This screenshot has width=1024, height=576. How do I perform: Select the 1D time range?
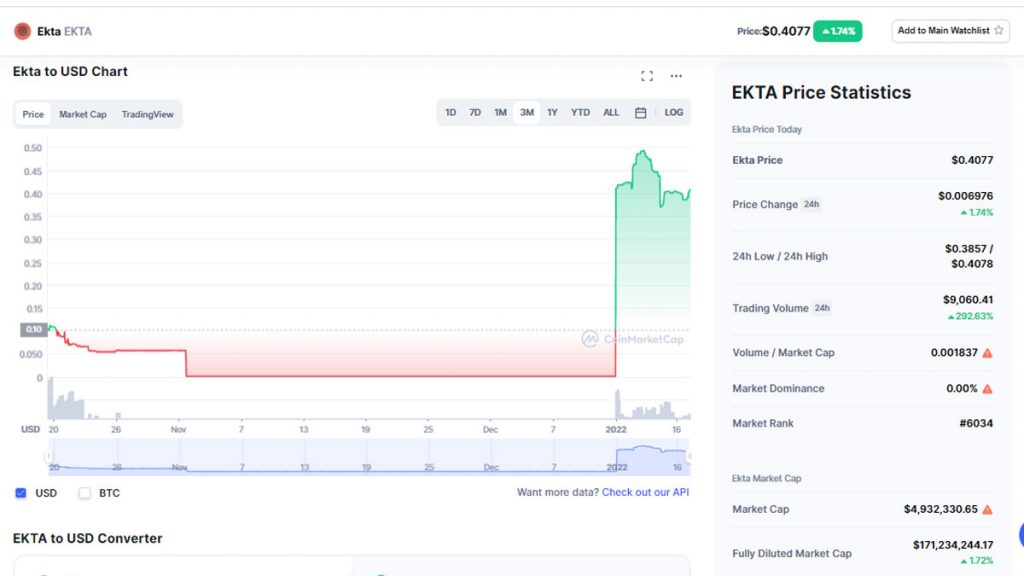[x=451, y=112]
